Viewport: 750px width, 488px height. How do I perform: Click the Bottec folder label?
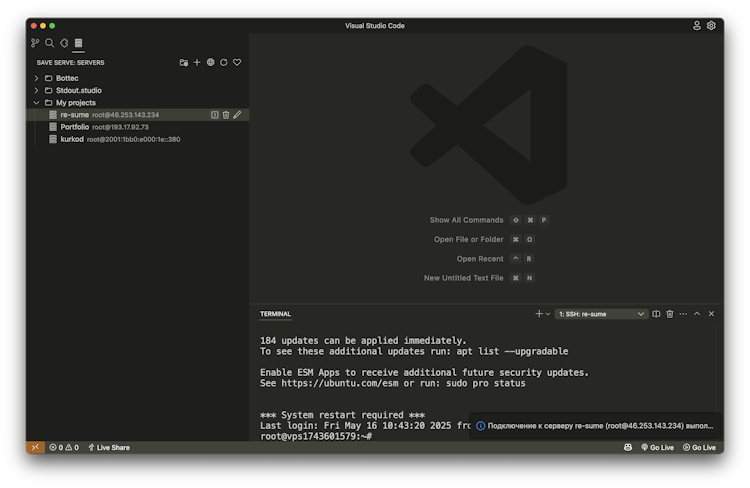[x=67, y=78]
